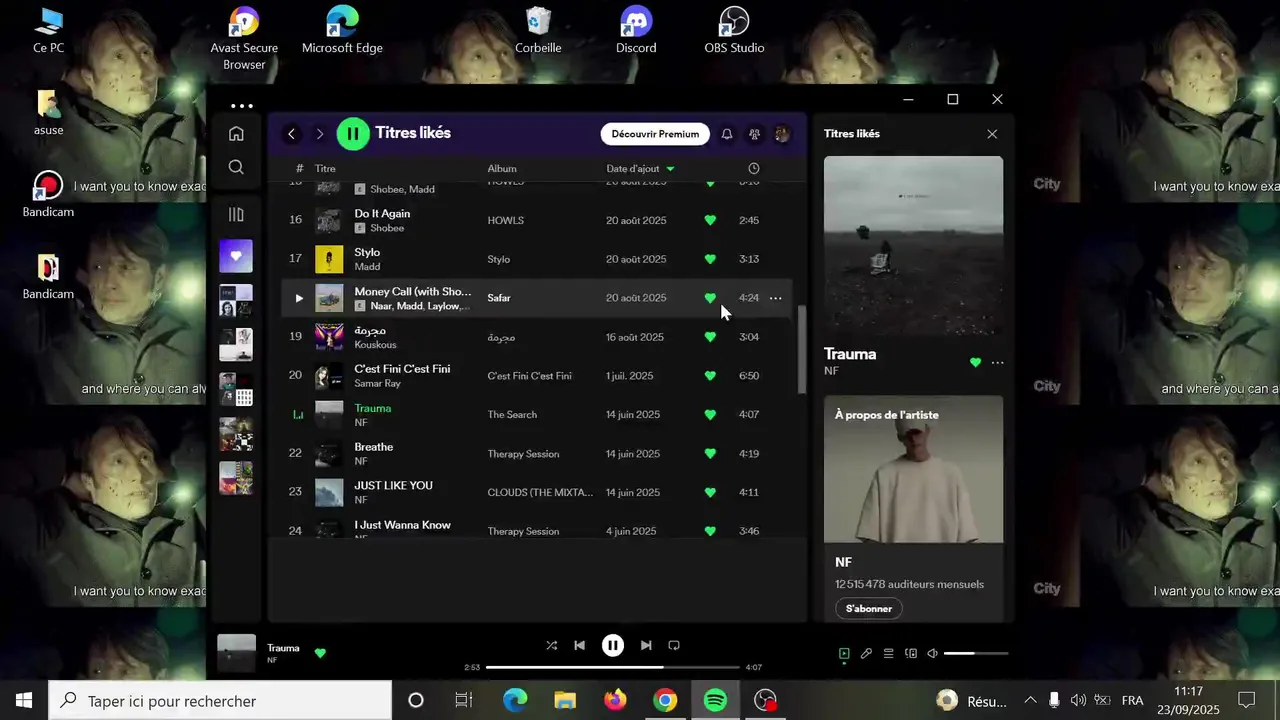Open Spotify search via the magnifier icon

coord(236,167)
